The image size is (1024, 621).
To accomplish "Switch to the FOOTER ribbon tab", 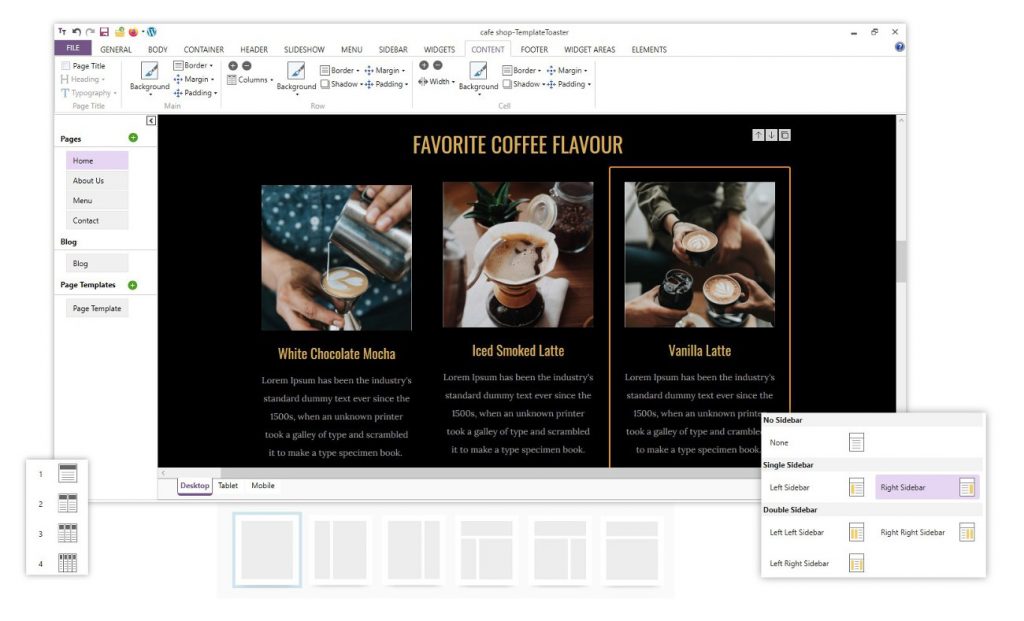I will tap(533, 48).
